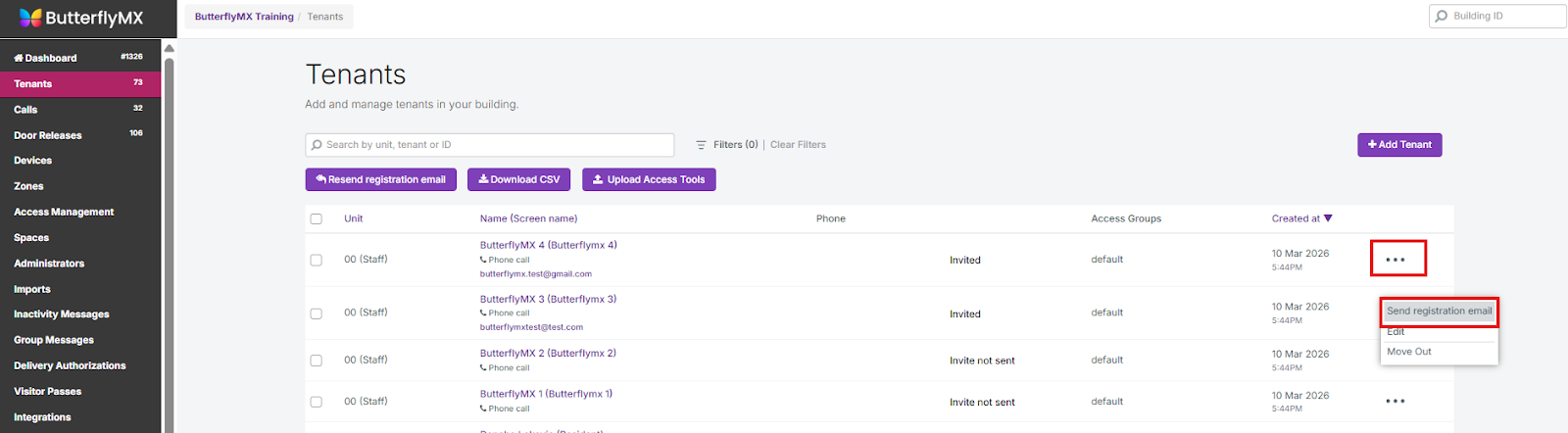Click the Download CSV button

518,179
